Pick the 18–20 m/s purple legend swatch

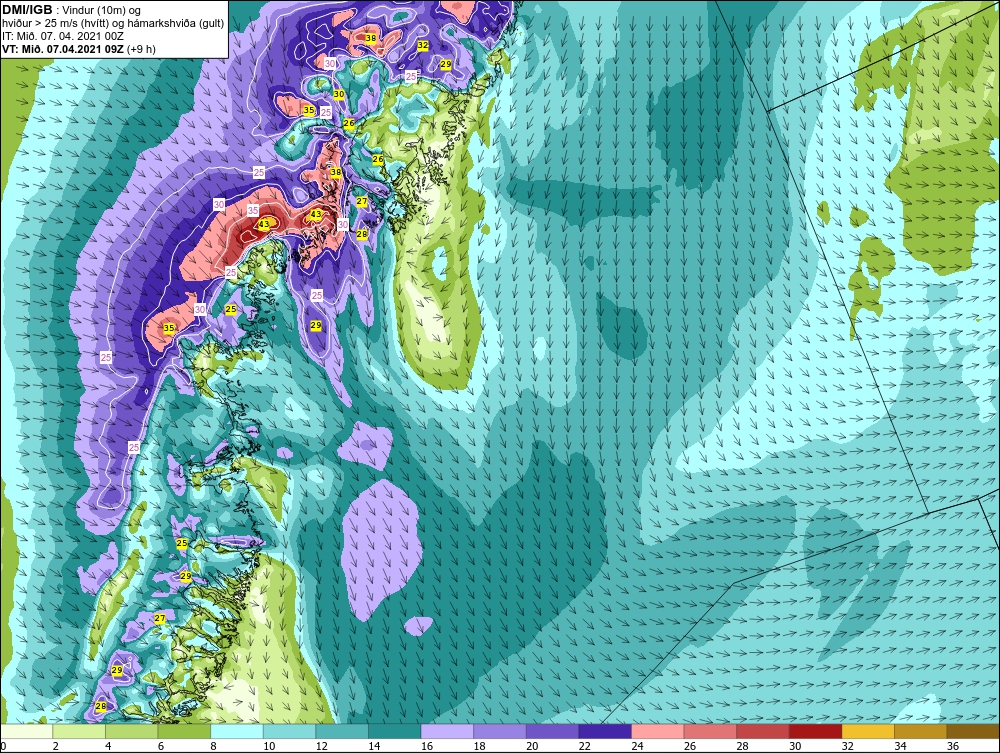click(x=500, y=731)
